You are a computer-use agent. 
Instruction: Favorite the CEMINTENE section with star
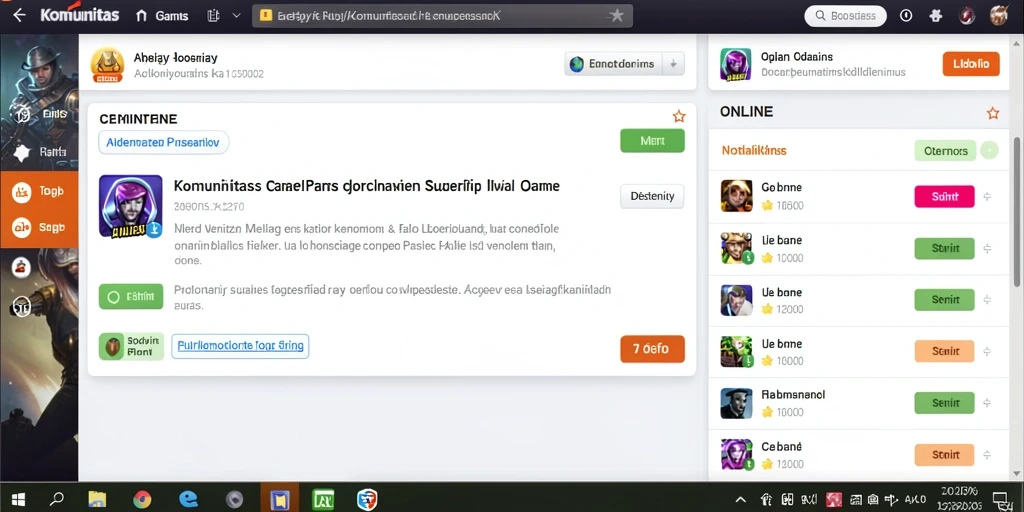pos(679,117)
